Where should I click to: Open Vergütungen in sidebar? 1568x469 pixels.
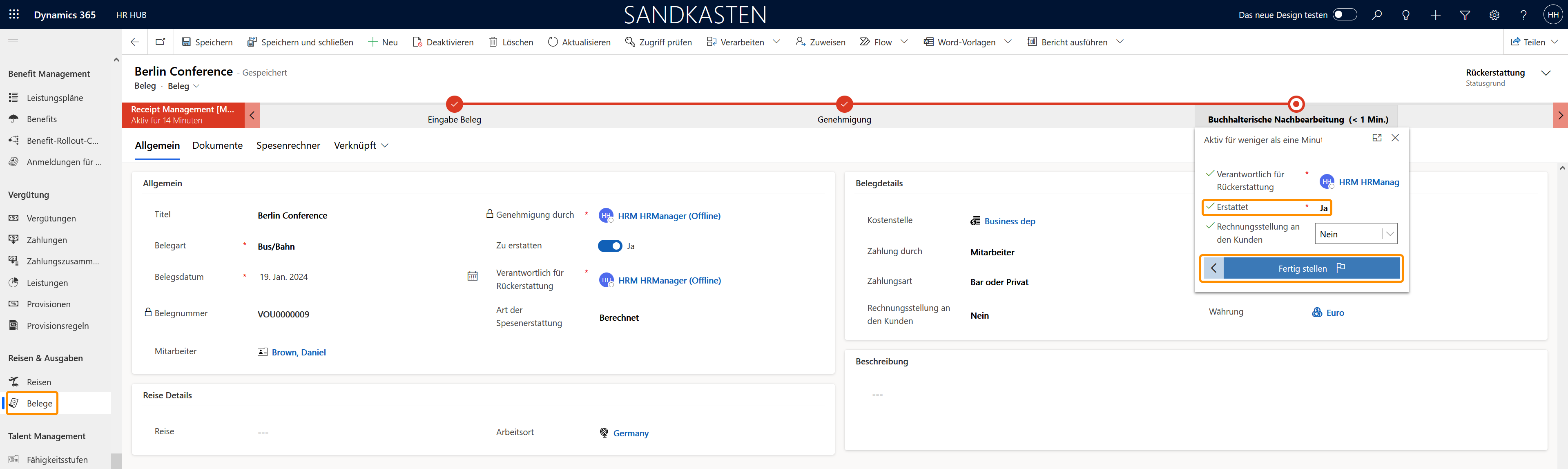coord(51,219)
